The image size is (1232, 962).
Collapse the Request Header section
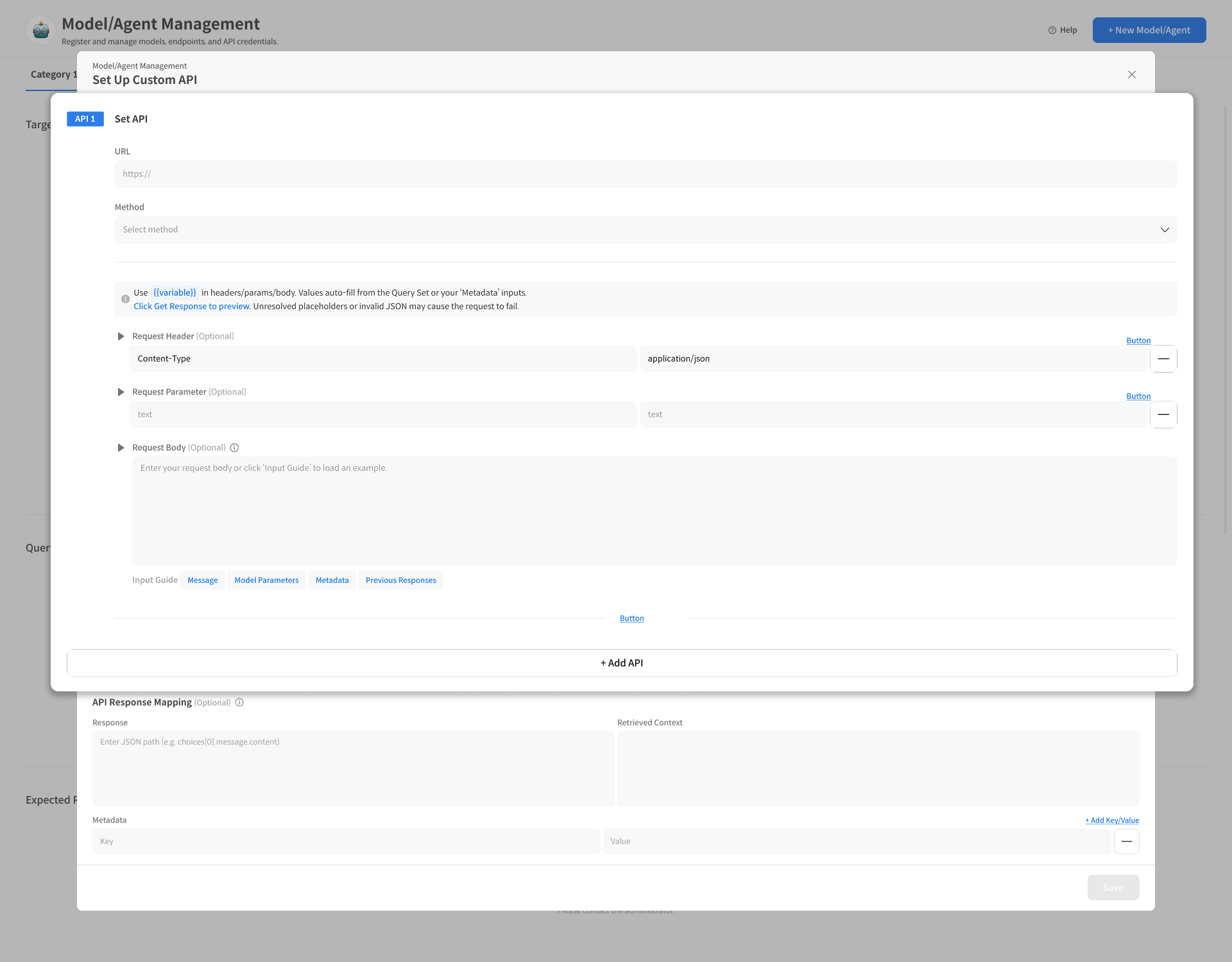click(x=121, y=336)
